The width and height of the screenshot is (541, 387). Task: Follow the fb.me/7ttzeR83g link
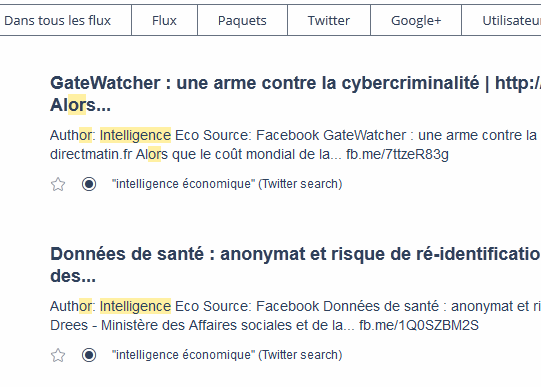(x=397, y=154)
